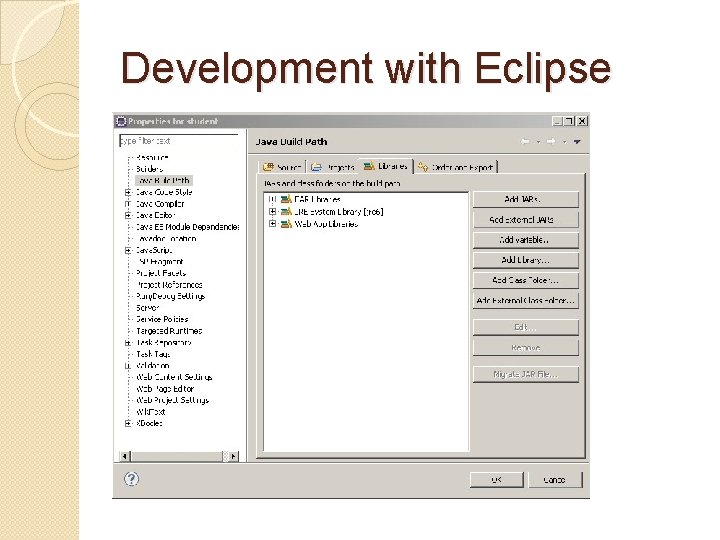The image size is (720, 540).
Task: Click left arrow of tree scrollbar
Action: pos(124,456)
